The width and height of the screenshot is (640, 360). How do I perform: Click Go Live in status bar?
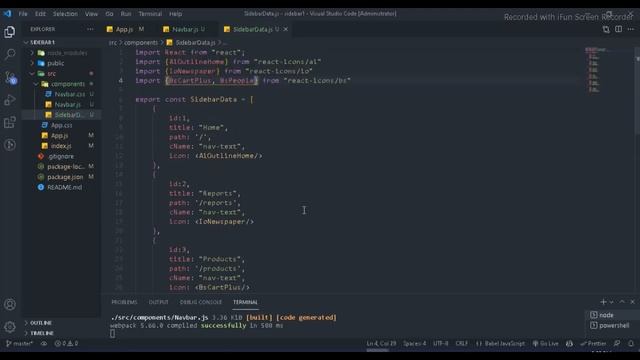546,344
